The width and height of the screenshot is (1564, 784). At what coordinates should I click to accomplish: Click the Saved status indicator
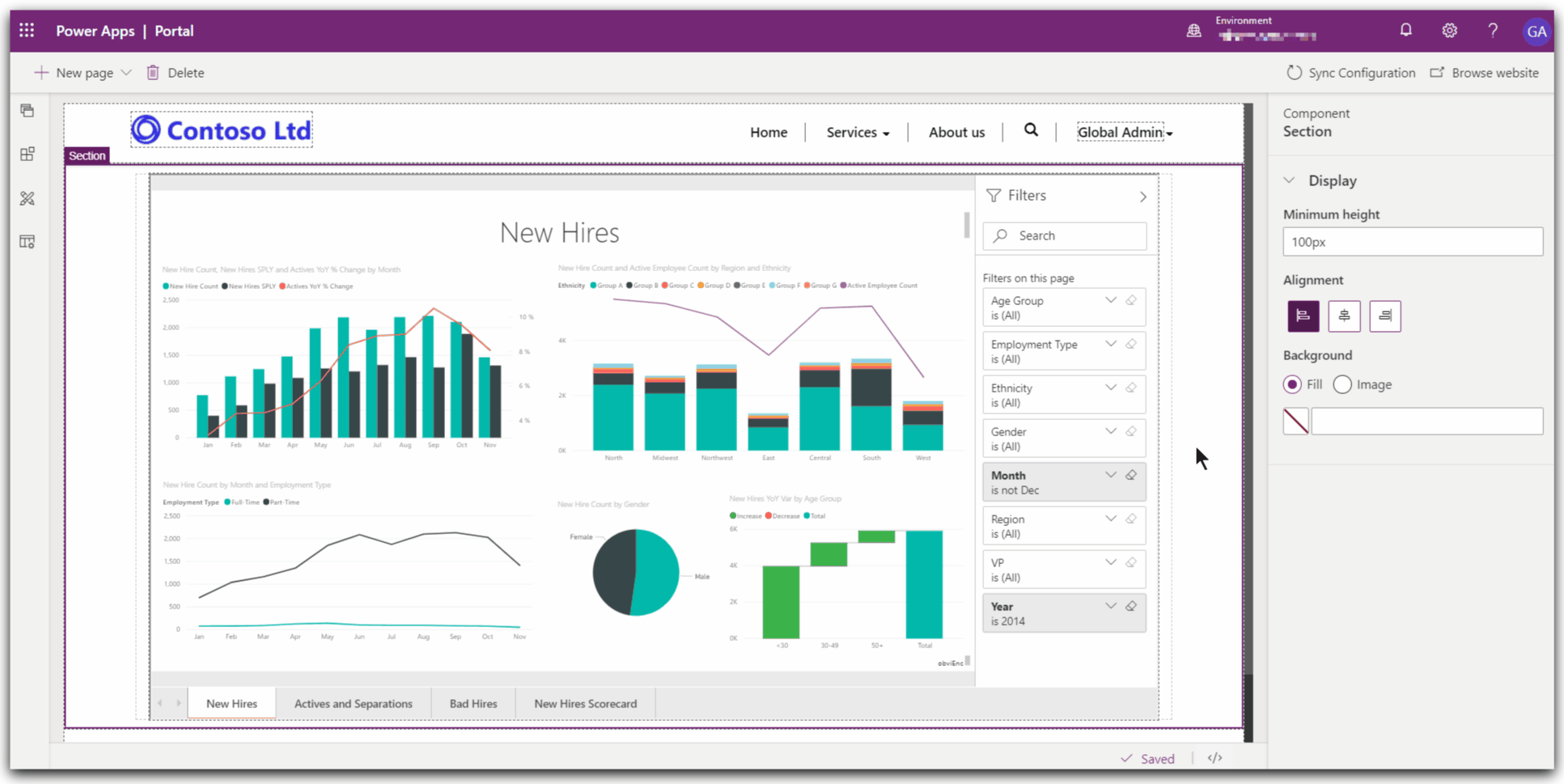coord(1147,758)
